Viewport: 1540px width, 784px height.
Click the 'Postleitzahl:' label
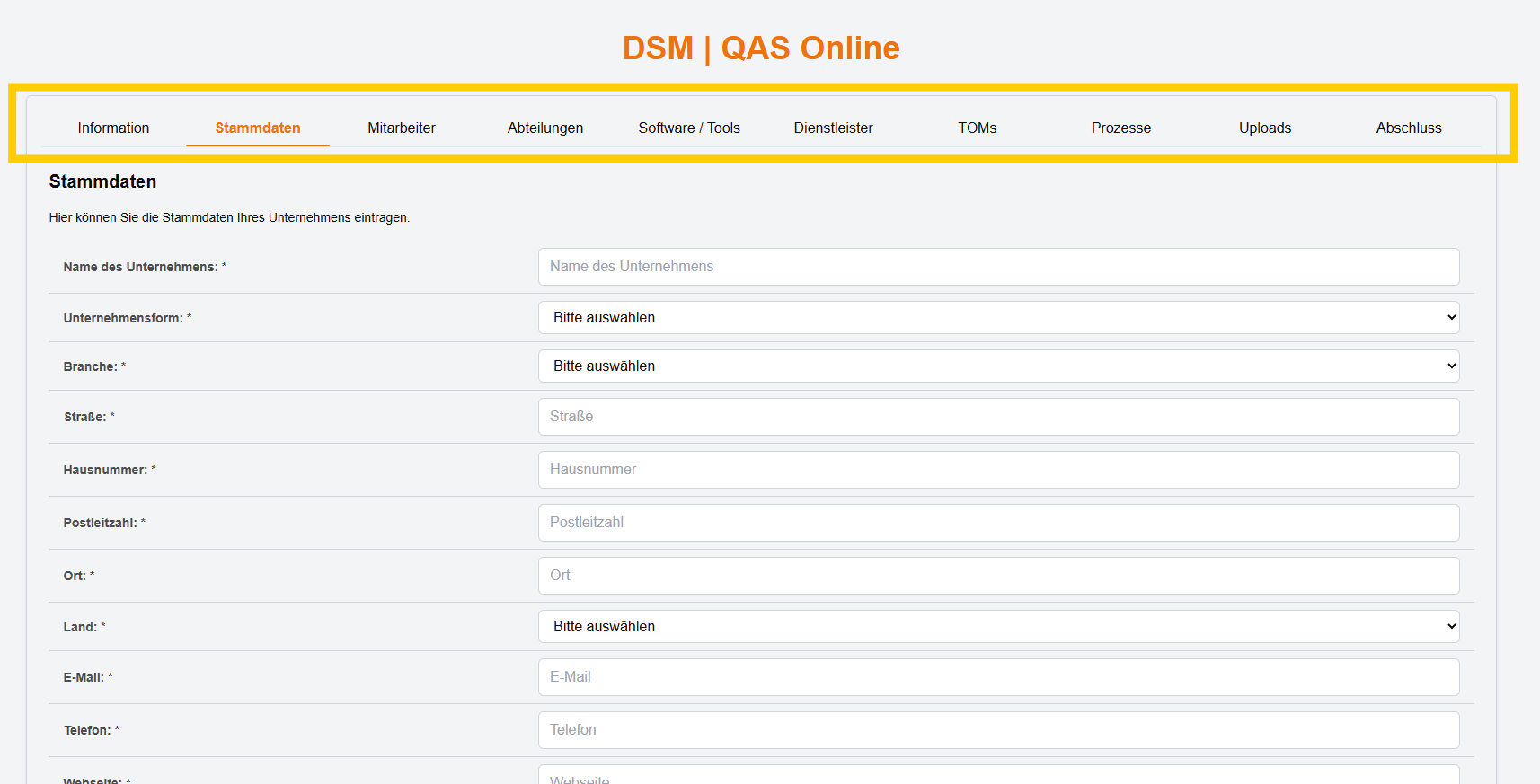104,523
